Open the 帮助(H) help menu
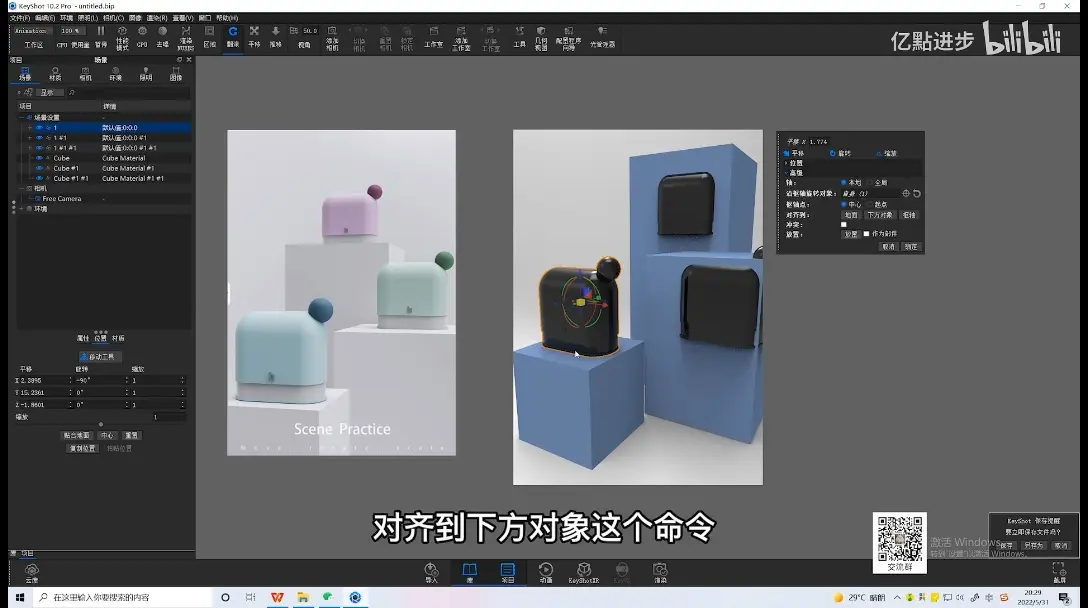The image size is (1088, 608). coord(227,18)
